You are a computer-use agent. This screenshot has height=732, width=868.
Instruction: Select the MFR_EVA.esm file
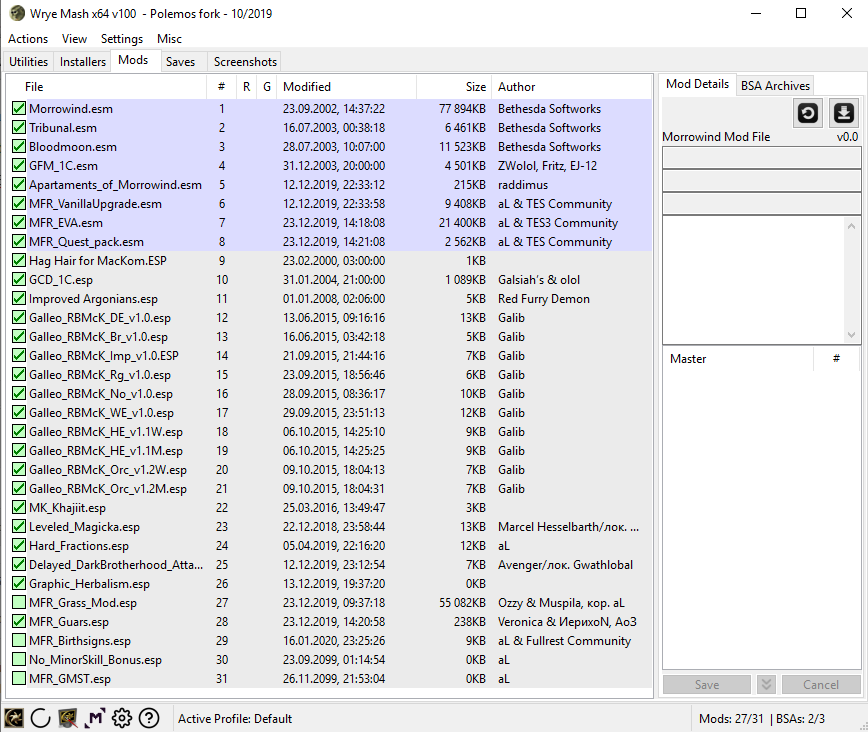(66, 223)
